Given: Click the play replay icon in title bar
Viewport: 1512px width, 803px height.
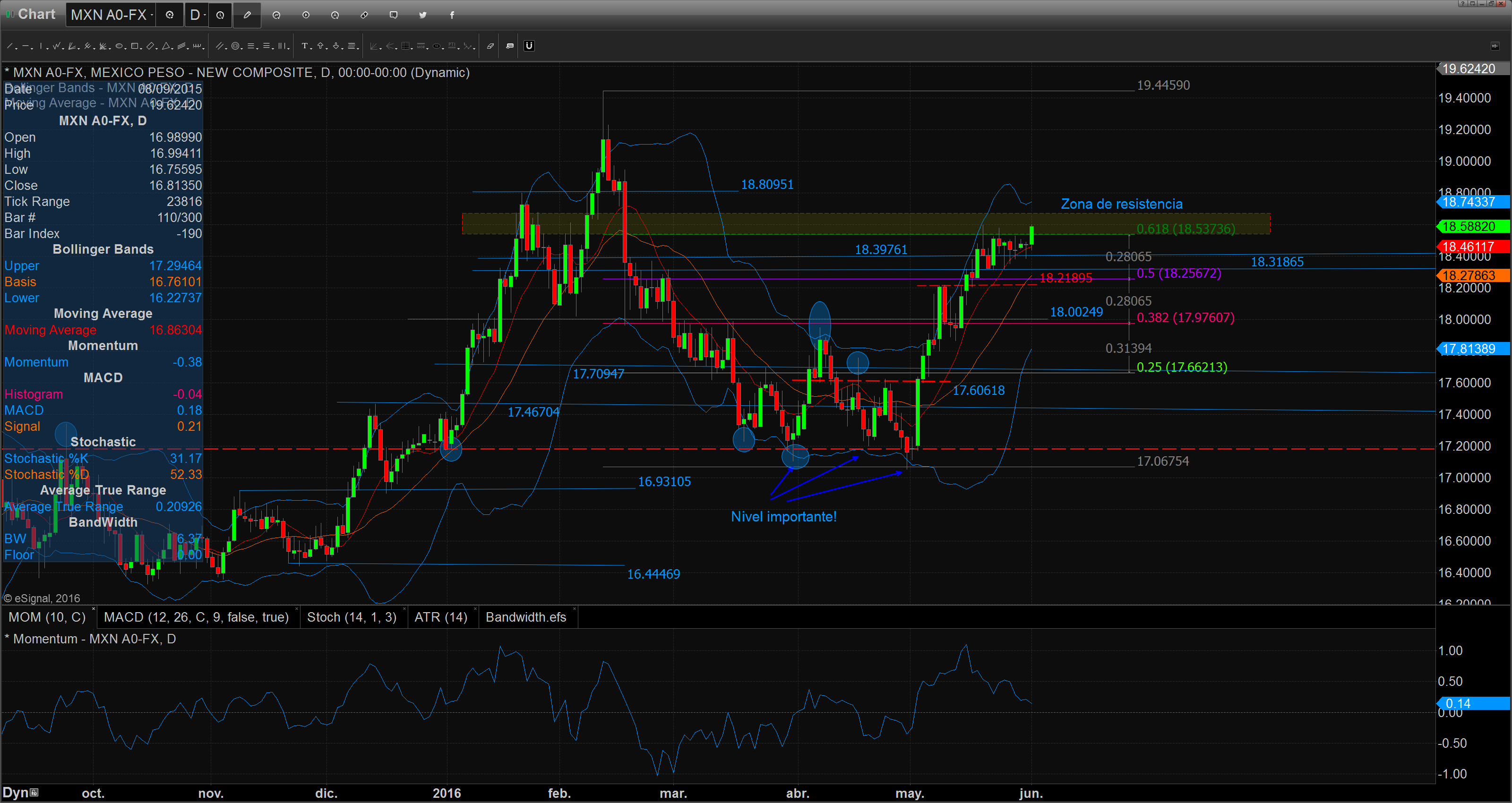Looking at the screenshot, I should [306, 15].
